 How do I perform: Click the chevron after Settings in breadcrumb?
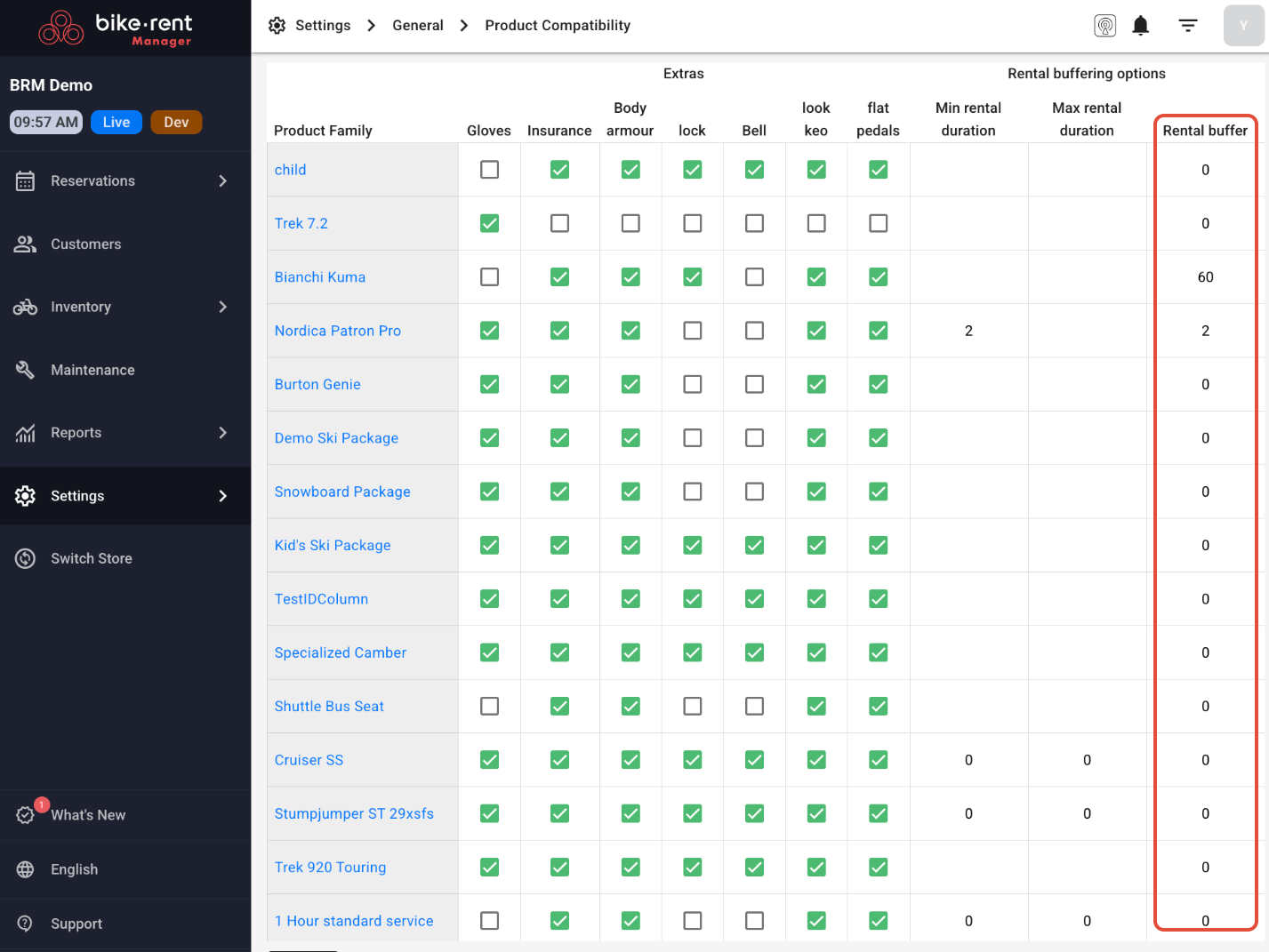coord(372,26)
